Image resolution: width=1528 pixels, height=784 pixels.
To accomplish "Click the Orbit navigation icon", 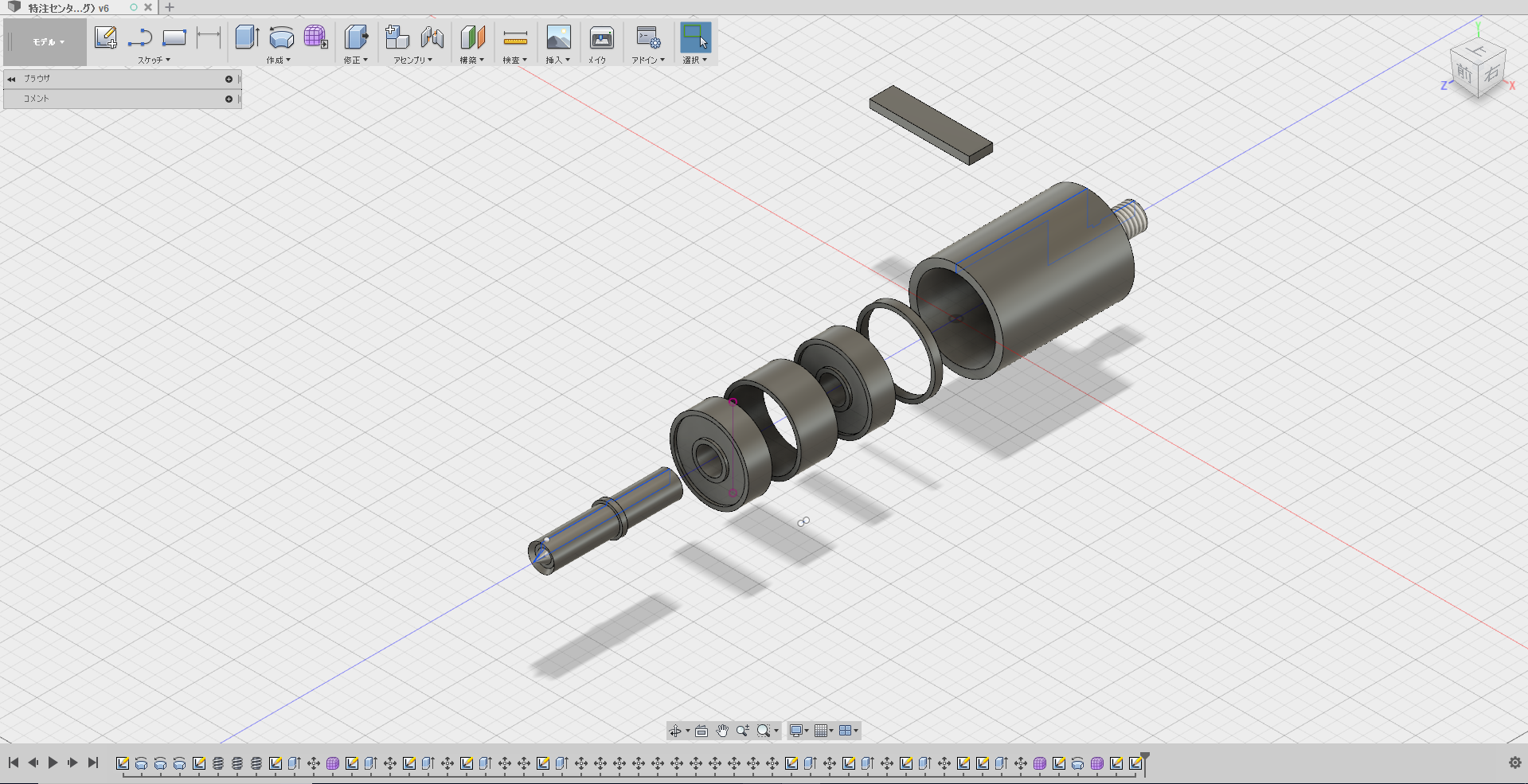I will point(675,731).
